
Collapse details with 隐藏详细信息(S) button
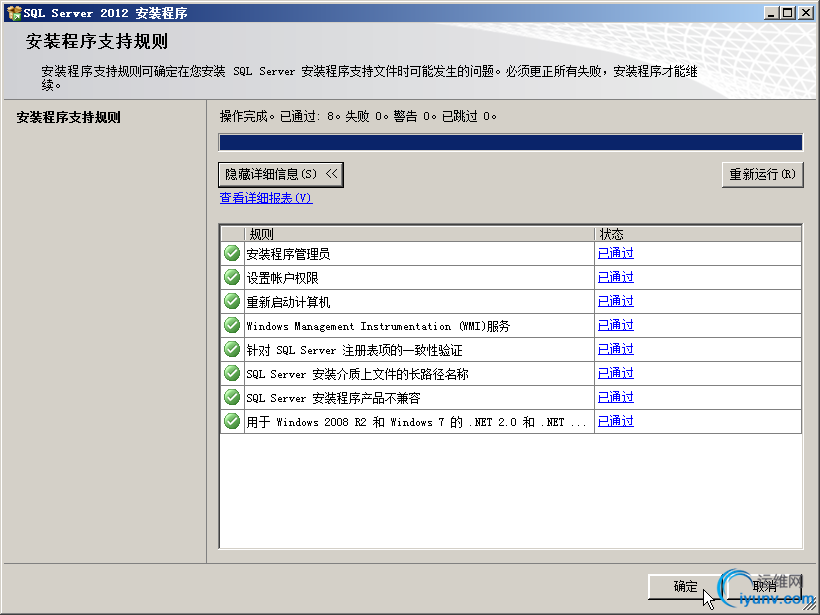click(281, 174)
